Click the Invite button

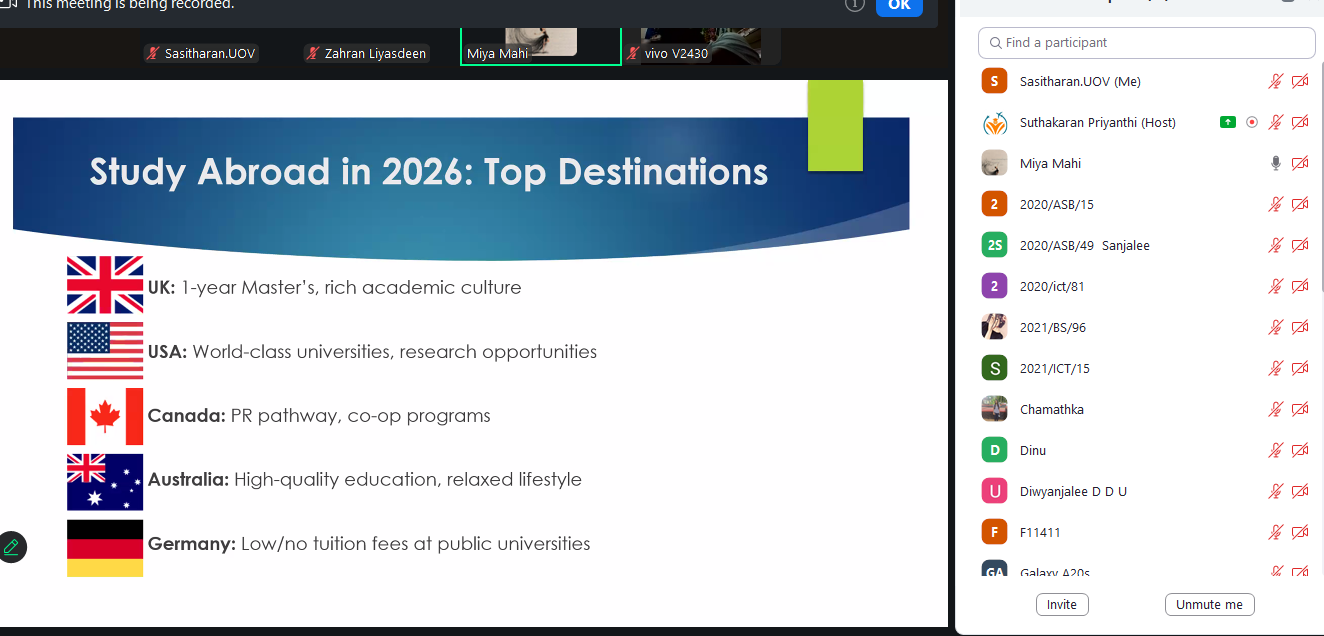tap(1062, 604)
